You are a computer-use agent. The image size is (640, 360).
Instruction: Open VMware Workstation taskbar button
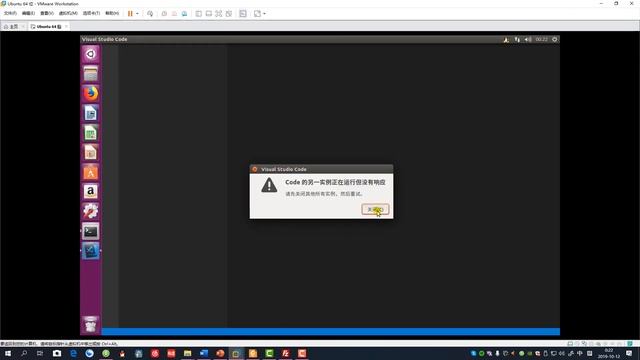(236, 353)
